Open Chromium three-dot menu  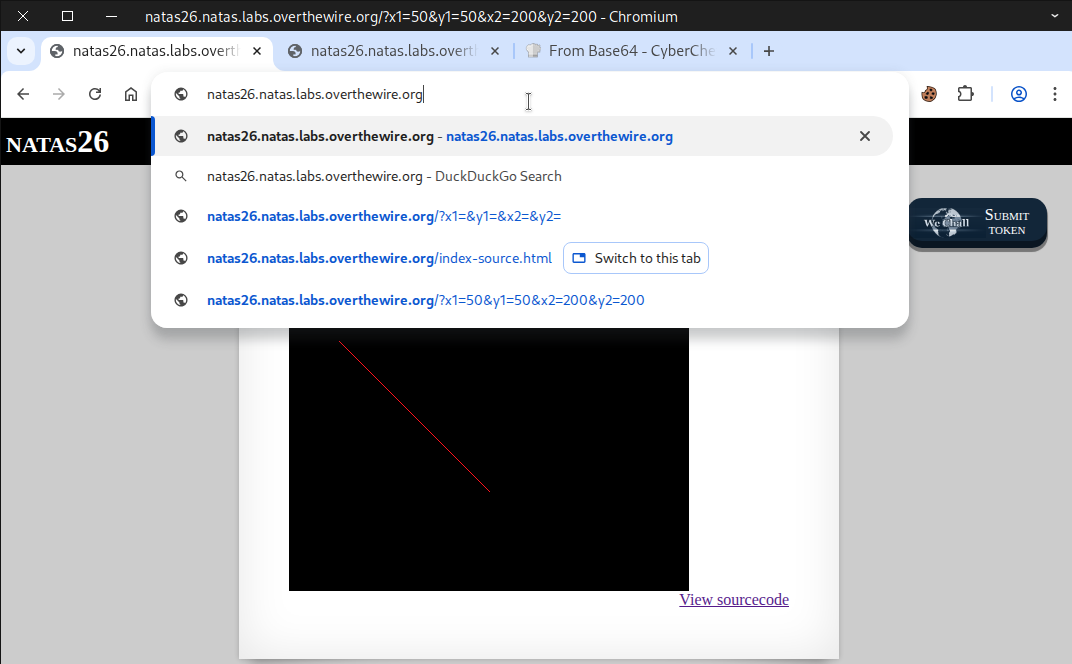[1055, 94]
